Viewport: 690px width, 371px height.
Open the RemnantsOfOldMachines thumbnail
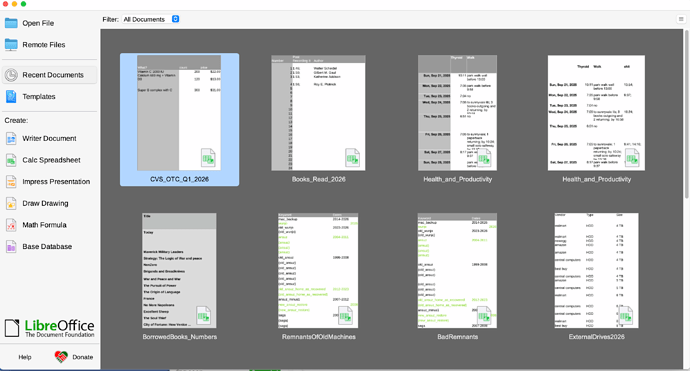(x=318, y=270)
